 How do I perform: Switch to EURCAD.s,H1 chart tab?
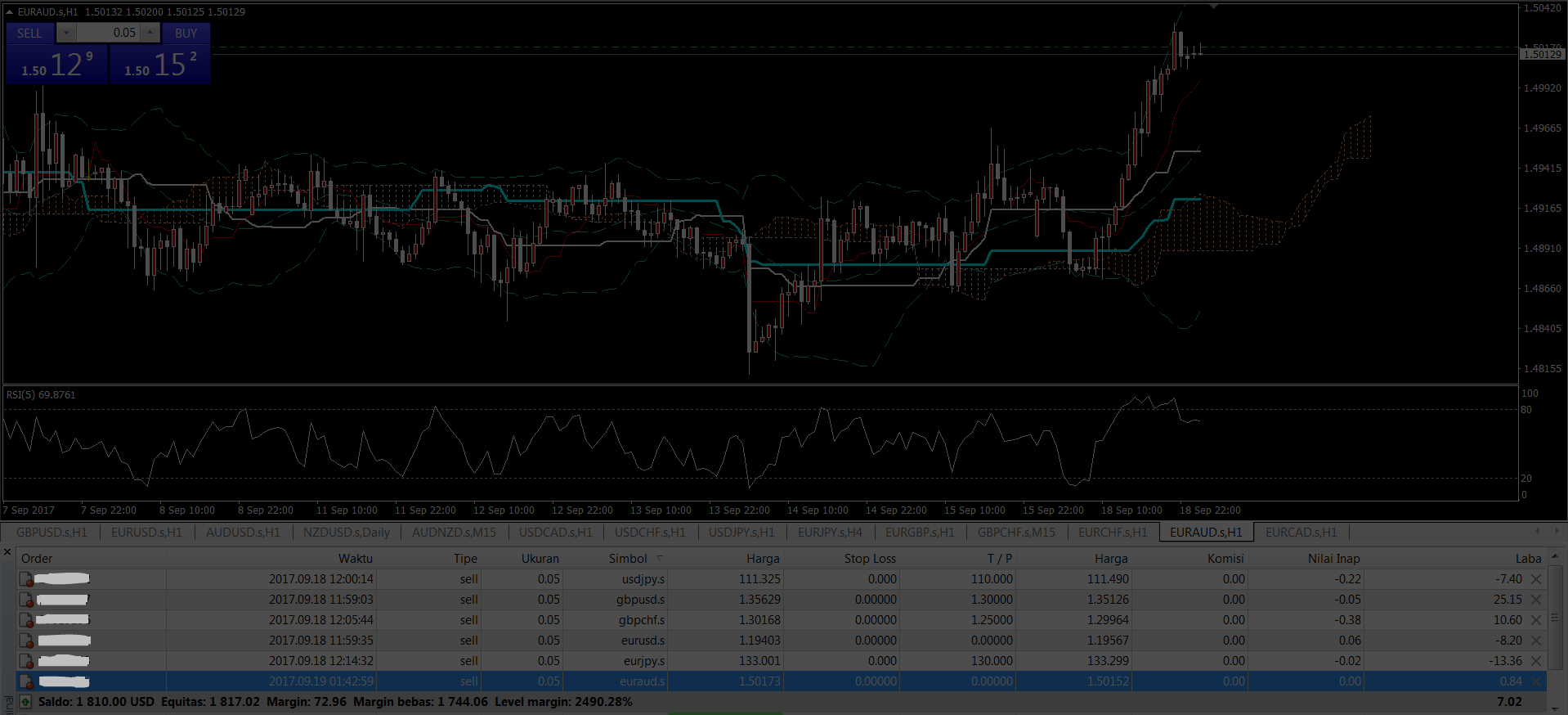pyautogui.click(x=1301, y=533)
